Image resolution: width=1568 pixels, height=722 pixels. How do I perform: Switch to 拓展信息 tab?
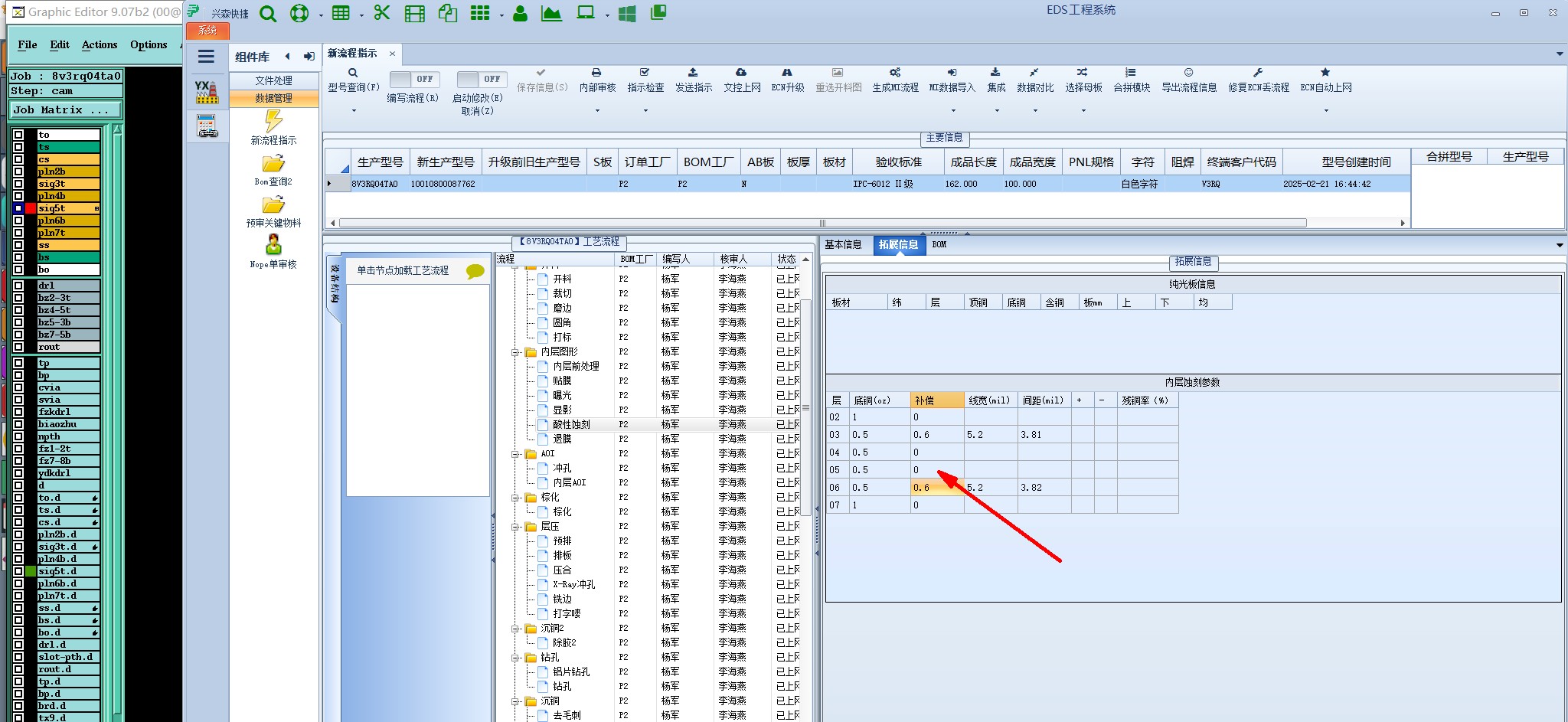[x=898, y=244]
